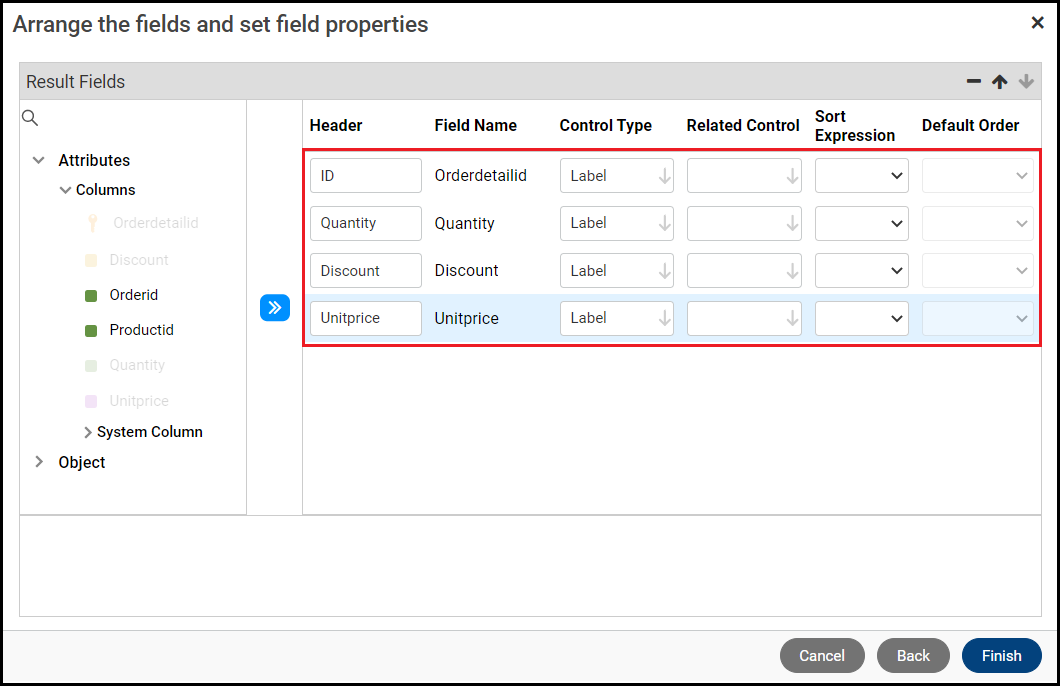Image resolution: width=1060 pixels, height=686 pixels.
Task: Collapse the Columns tree node
Action: [66, 190]
